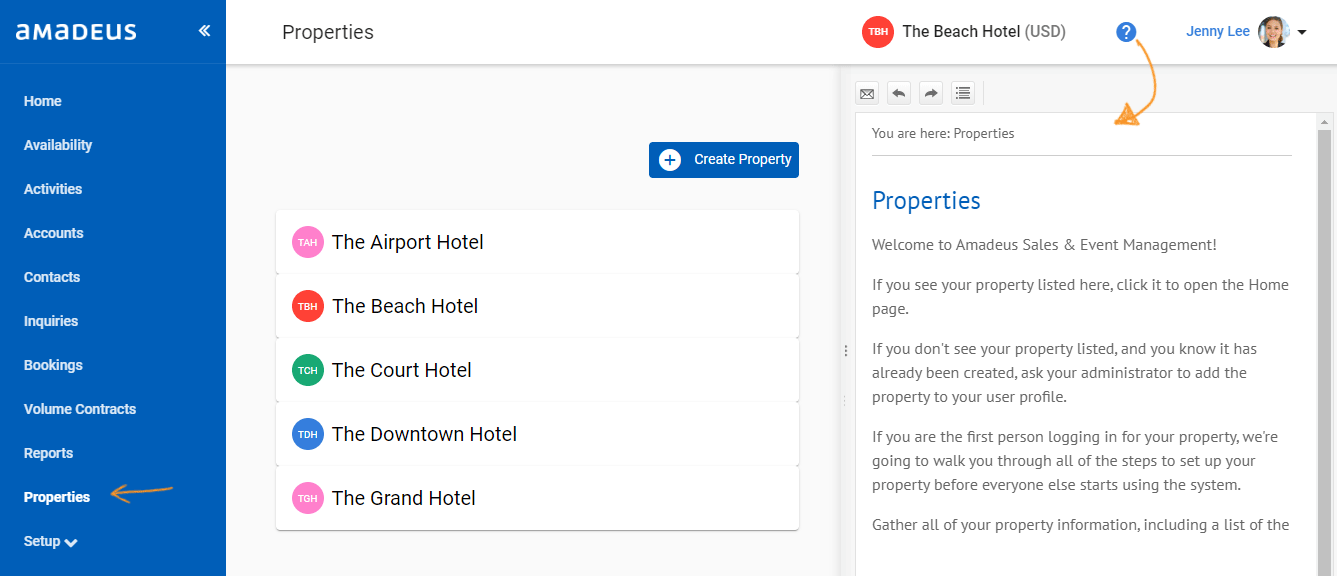The image size is (1337, 576).
Task: Go to Bookings in the sidebar
Action: coord(53,365)
